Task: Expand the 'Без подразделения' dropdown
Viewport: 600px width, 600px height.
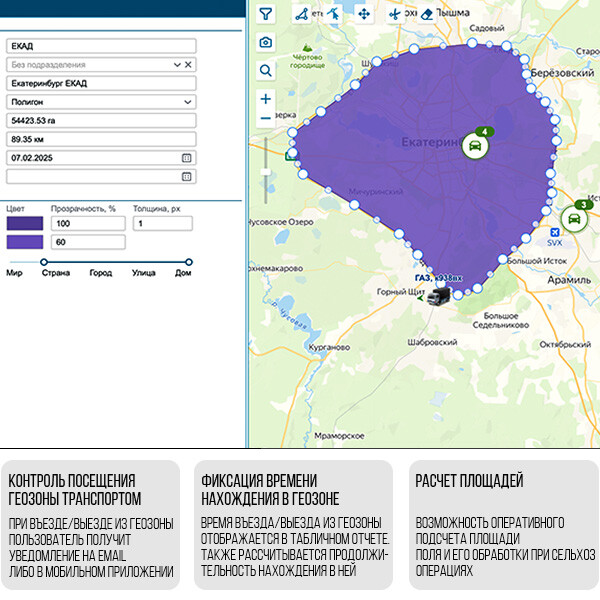Action: (178, 64)
